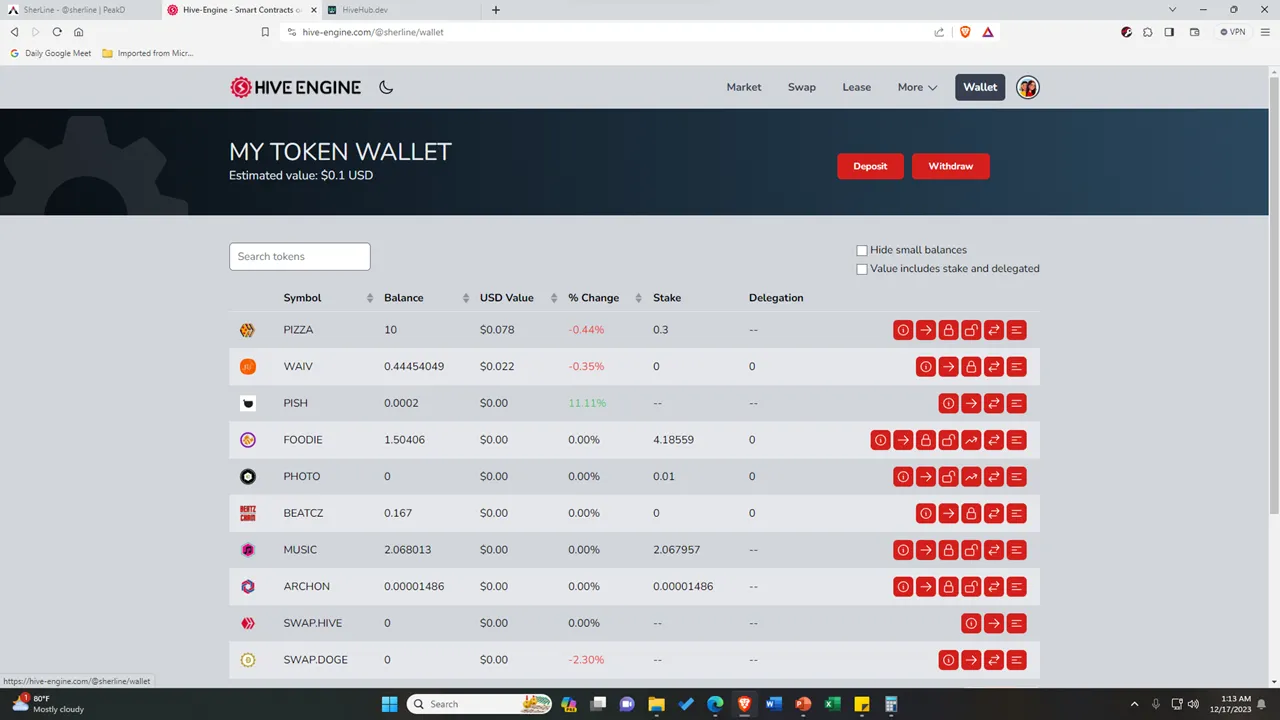Send MUSIC tokens with arrow icon
The width and height of the screenshot is (1280, 720).
pos(926,550)
